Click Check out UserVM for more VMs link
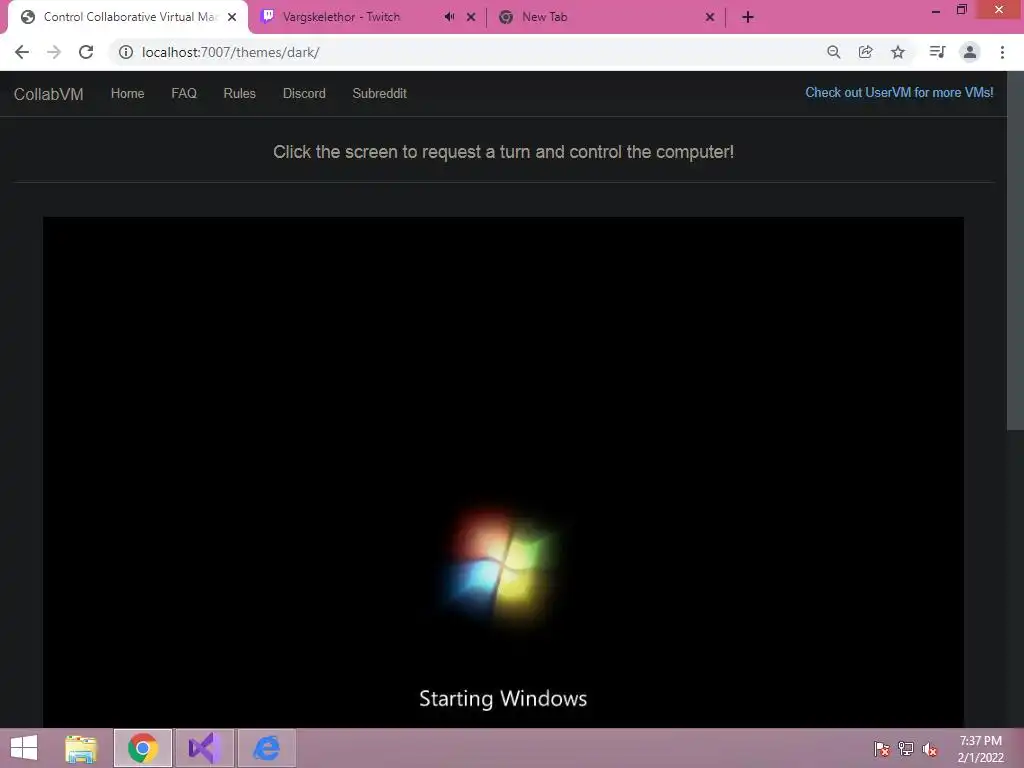The height and width of the screenshot is (768, 1024). (x=899, y=93)
